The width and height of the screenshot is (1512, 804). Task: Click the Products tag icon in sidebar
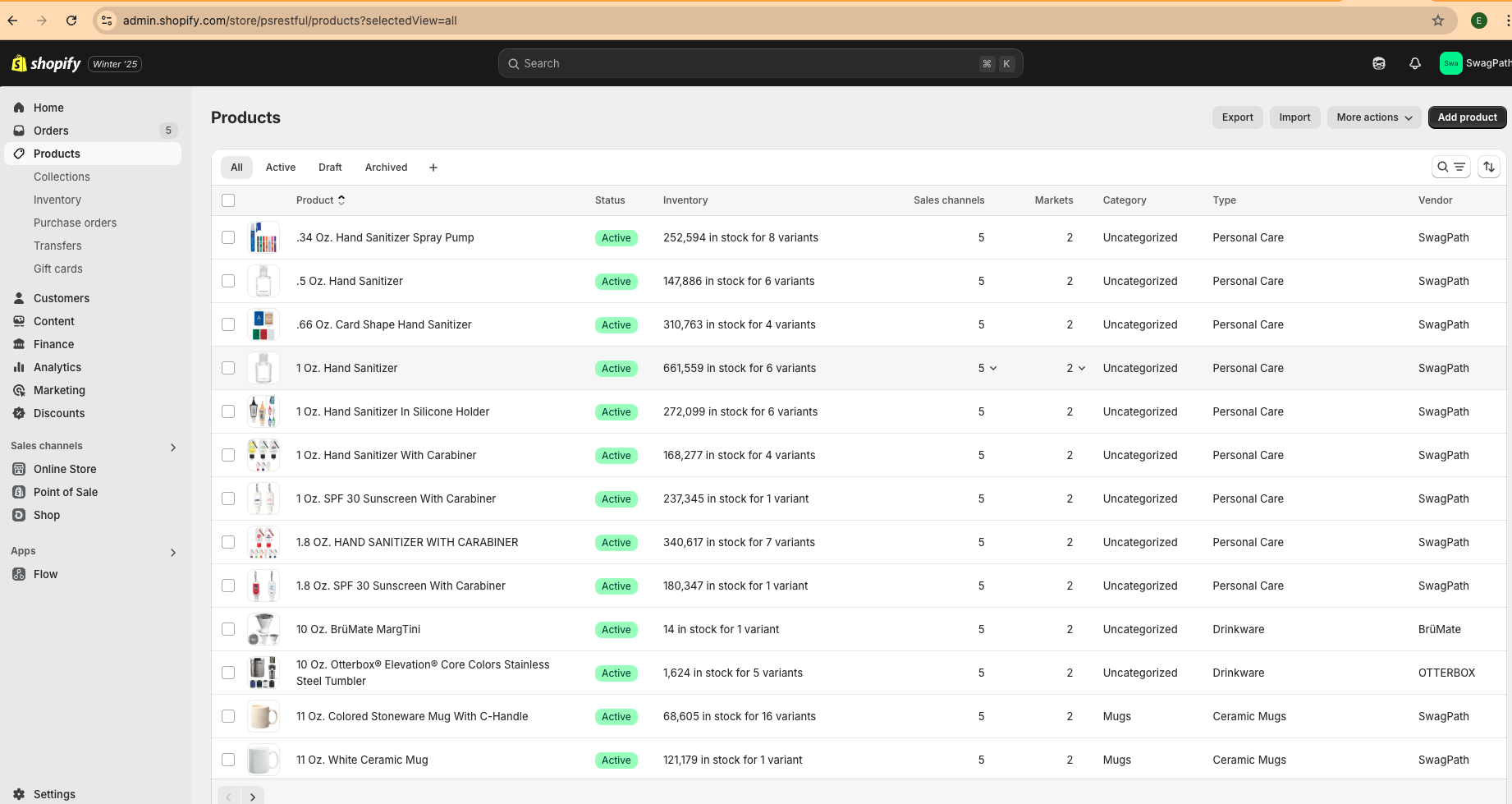(x=19, y=154)
